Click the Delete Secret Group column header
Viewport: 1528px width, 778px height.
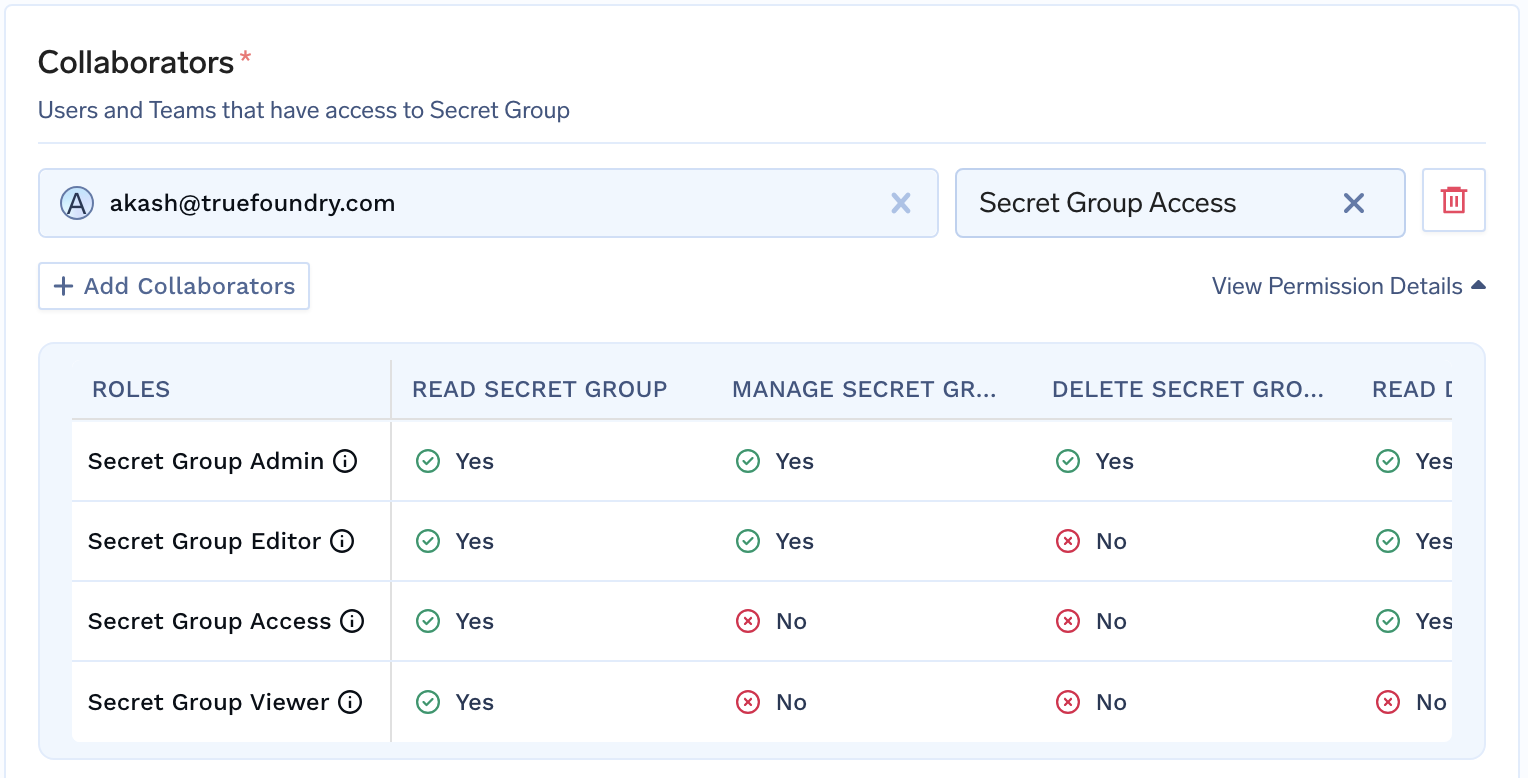click(x=1188, y=389)
